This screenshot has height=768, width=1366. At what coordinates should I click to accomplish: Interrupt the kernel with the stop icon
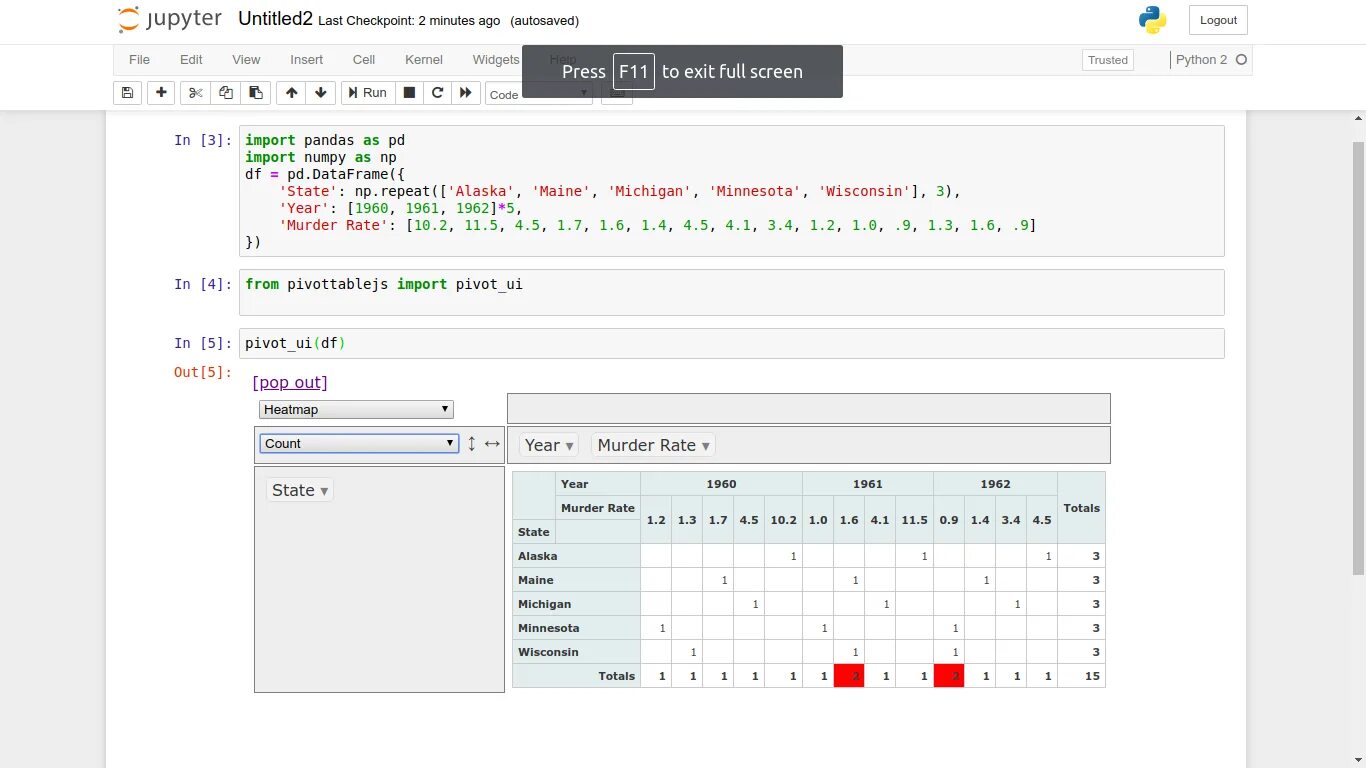tap(409, 93)
